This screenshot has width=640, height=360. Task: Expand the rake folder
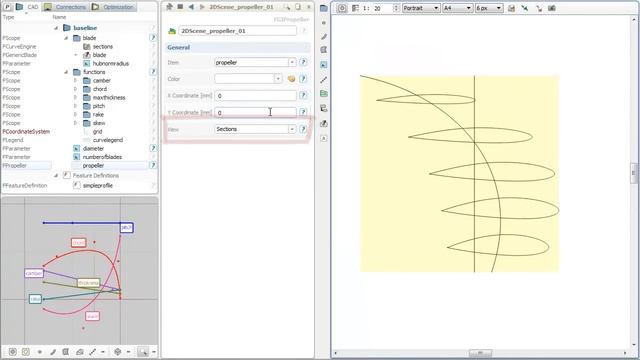[75, 115]
